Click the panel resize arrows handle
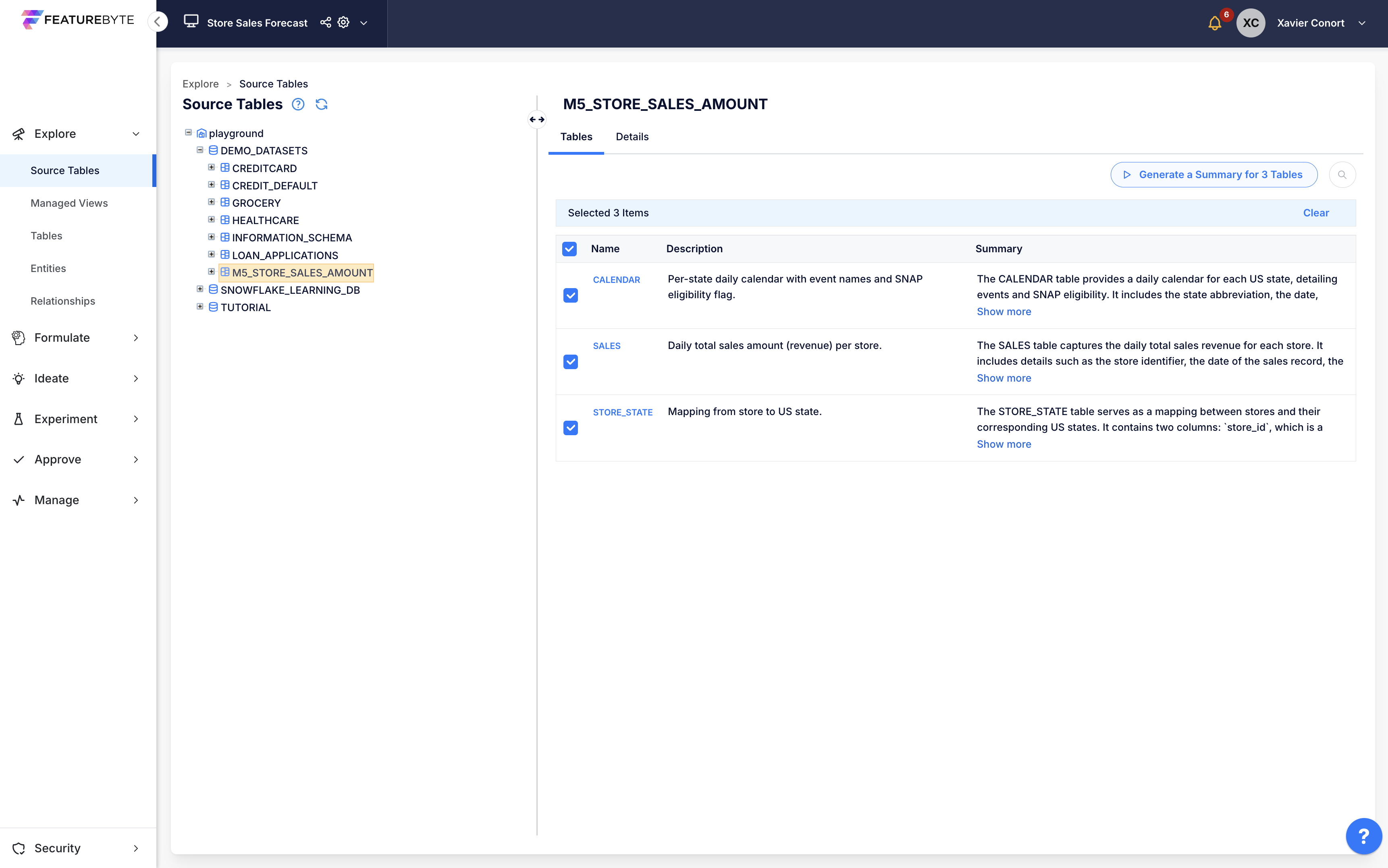 pyautogui.click(x=537, y=119)
